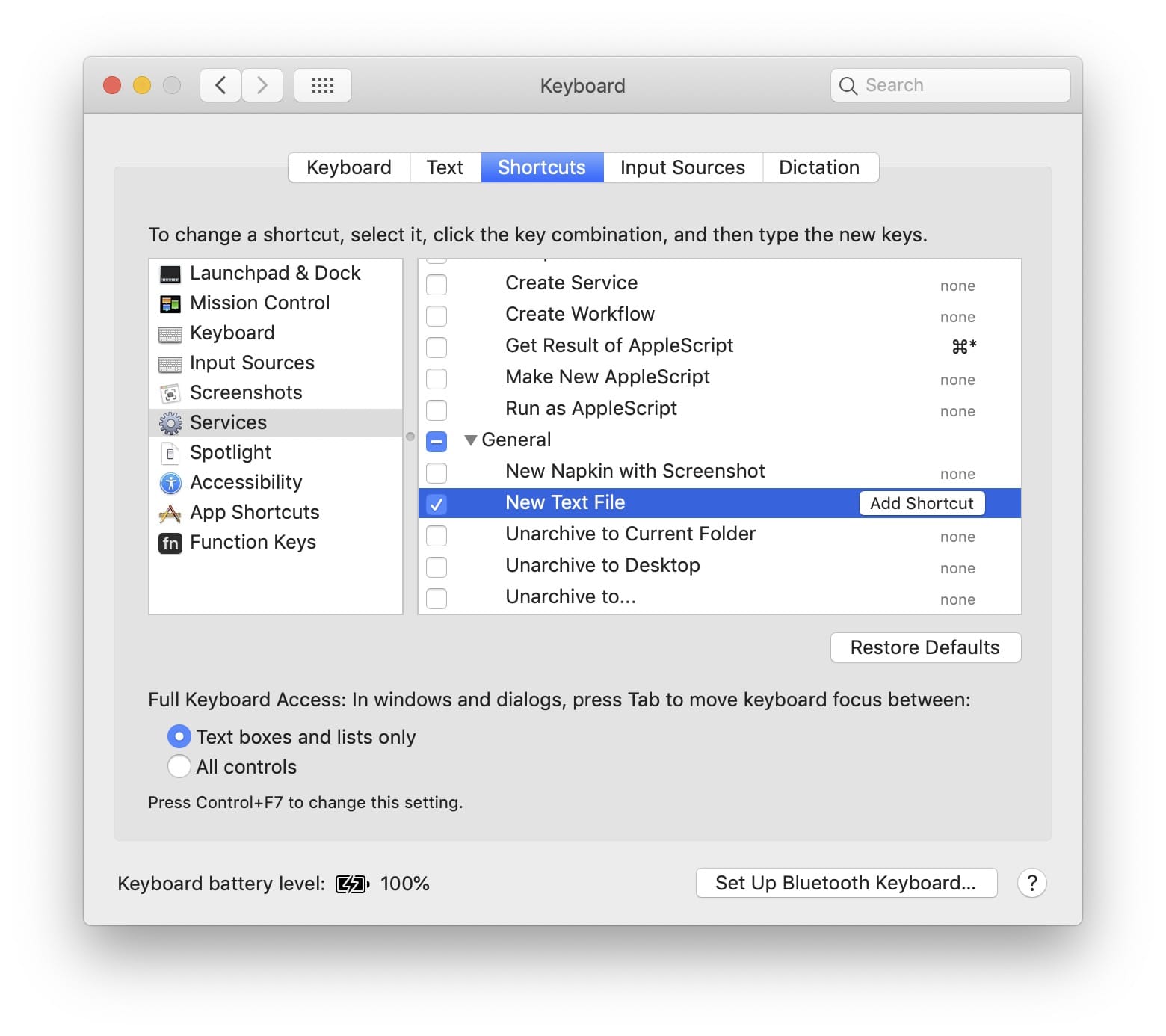Select Services in the sidebar
Screen dimensions: 1166x1036
pyautogui.click(x=228, y=422)
